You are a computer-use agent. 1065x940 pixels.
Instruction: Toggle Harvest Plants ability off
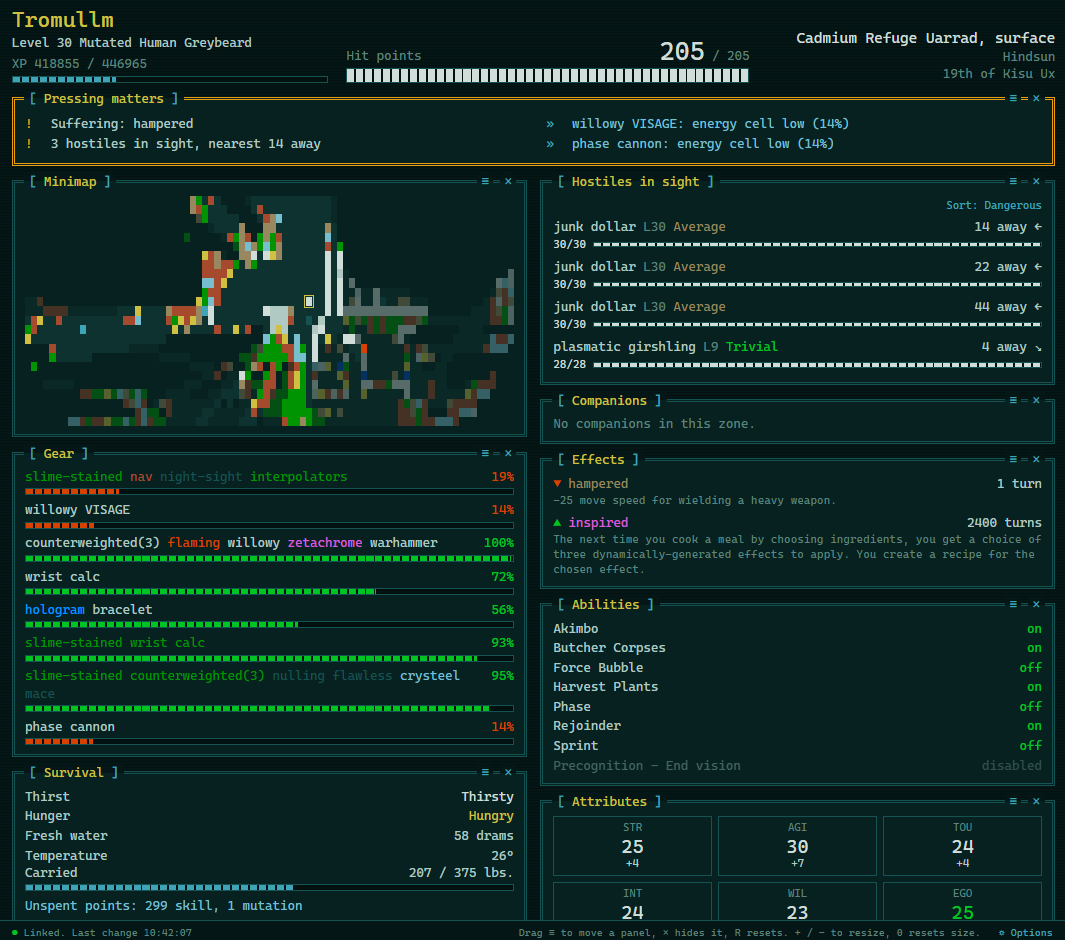(x=1034, y=687)
